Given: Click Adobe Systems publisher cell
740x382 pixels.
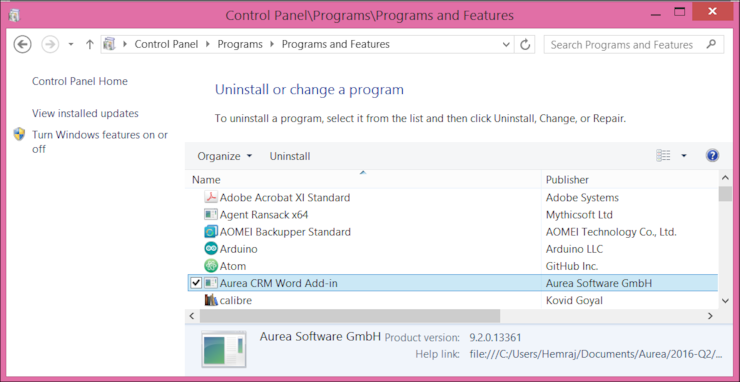Looking at the screenshot, I should [582, 197].
